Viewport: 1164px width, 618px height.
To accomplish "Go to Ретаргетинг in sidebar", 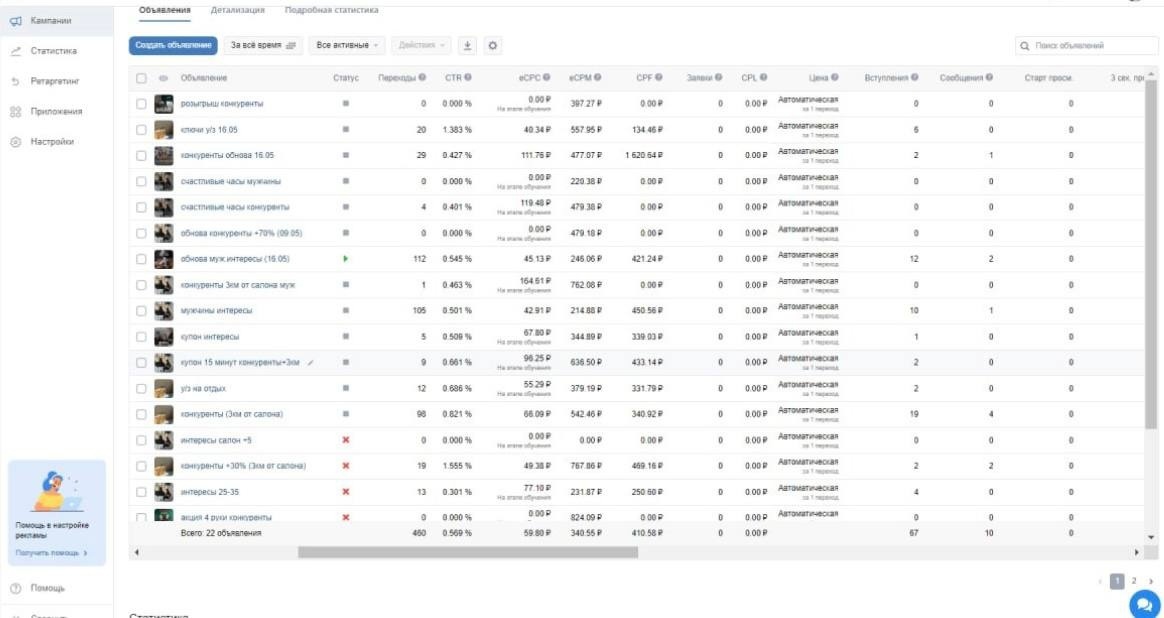I will pyautogui.click(x=54, y=81).
